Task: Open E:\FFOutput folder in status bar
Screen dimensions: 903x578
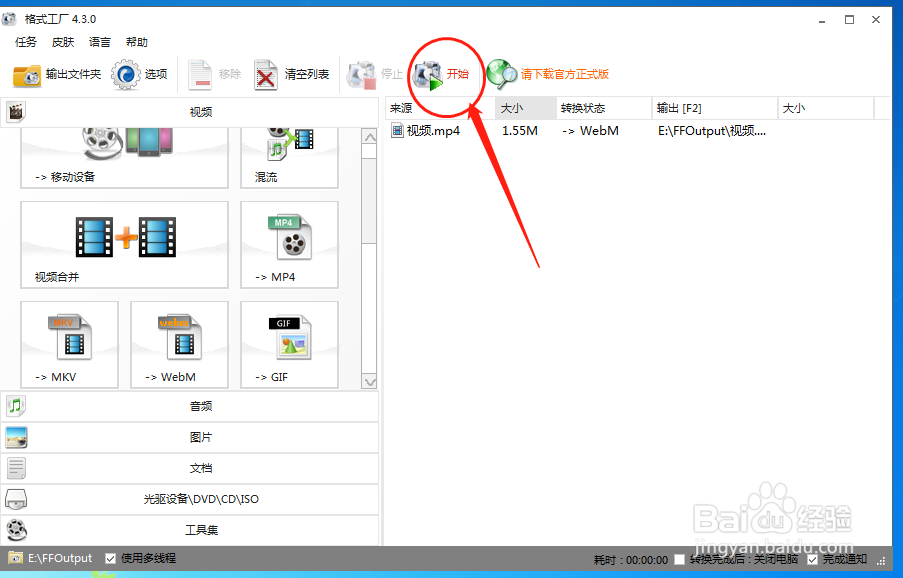Action: 51,558
